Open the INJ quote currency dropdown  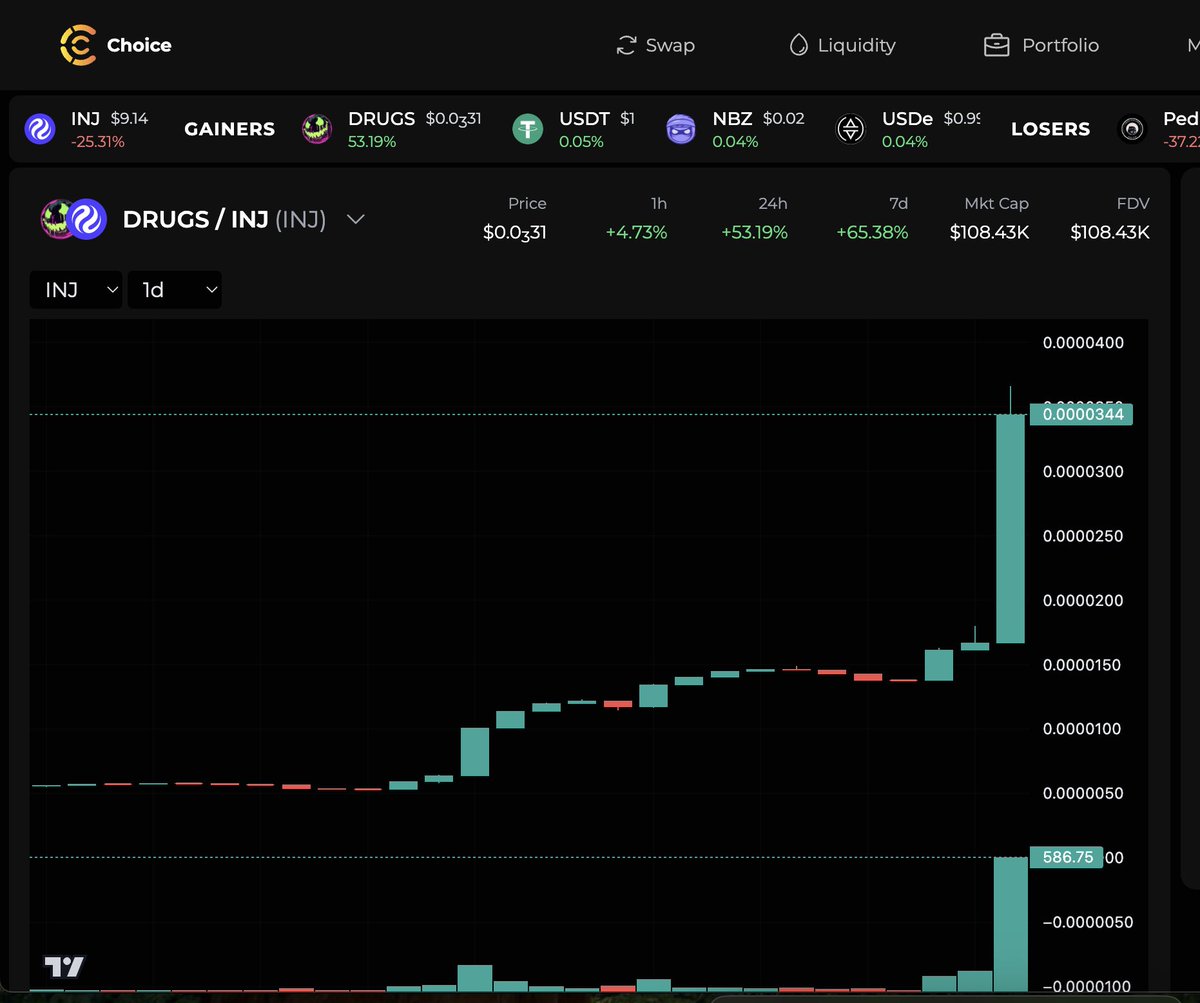click(x=76, y=290)
